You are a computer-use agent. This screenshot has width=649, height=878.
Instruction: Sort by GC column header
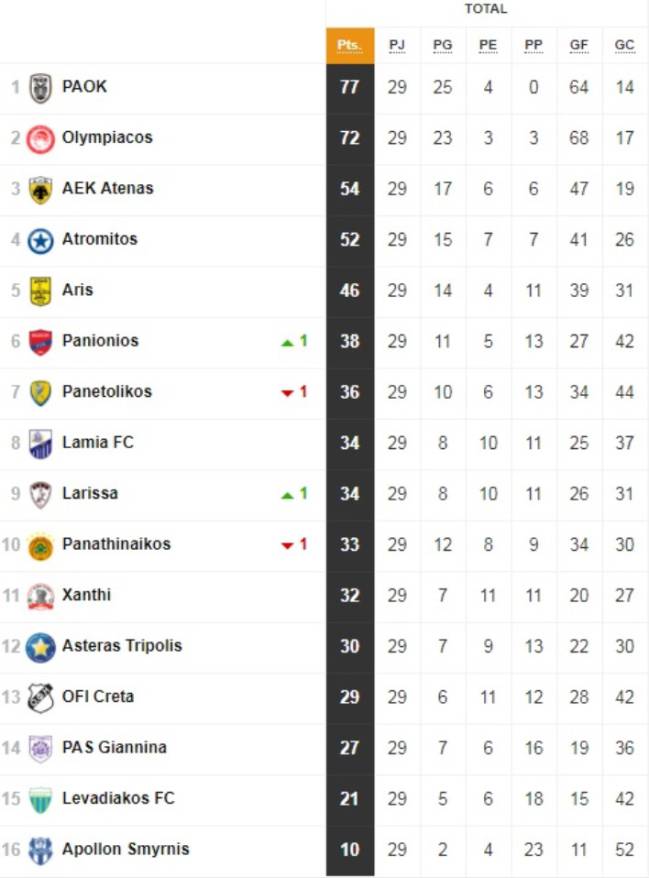click(624, 45)
